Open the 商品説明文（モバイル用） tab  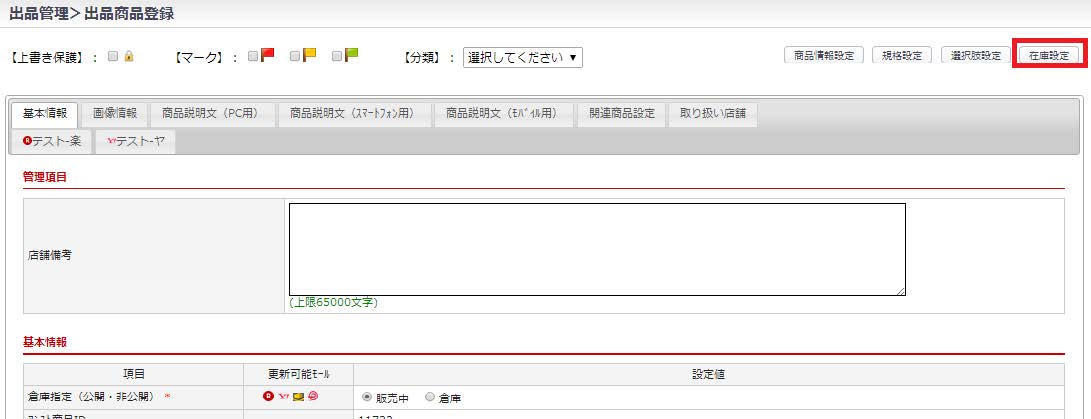coord(504,114)
